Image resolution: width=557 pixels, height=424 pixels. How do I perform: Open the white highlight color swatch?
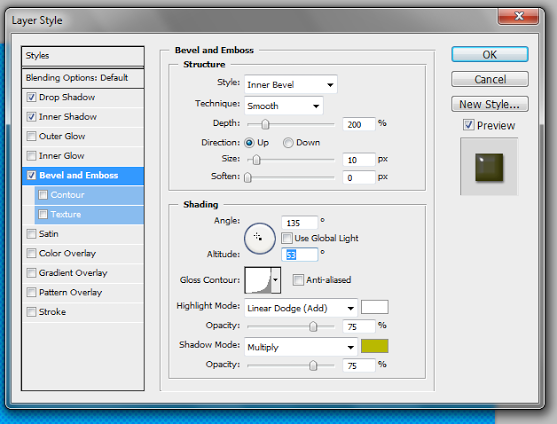pos(374,307)
